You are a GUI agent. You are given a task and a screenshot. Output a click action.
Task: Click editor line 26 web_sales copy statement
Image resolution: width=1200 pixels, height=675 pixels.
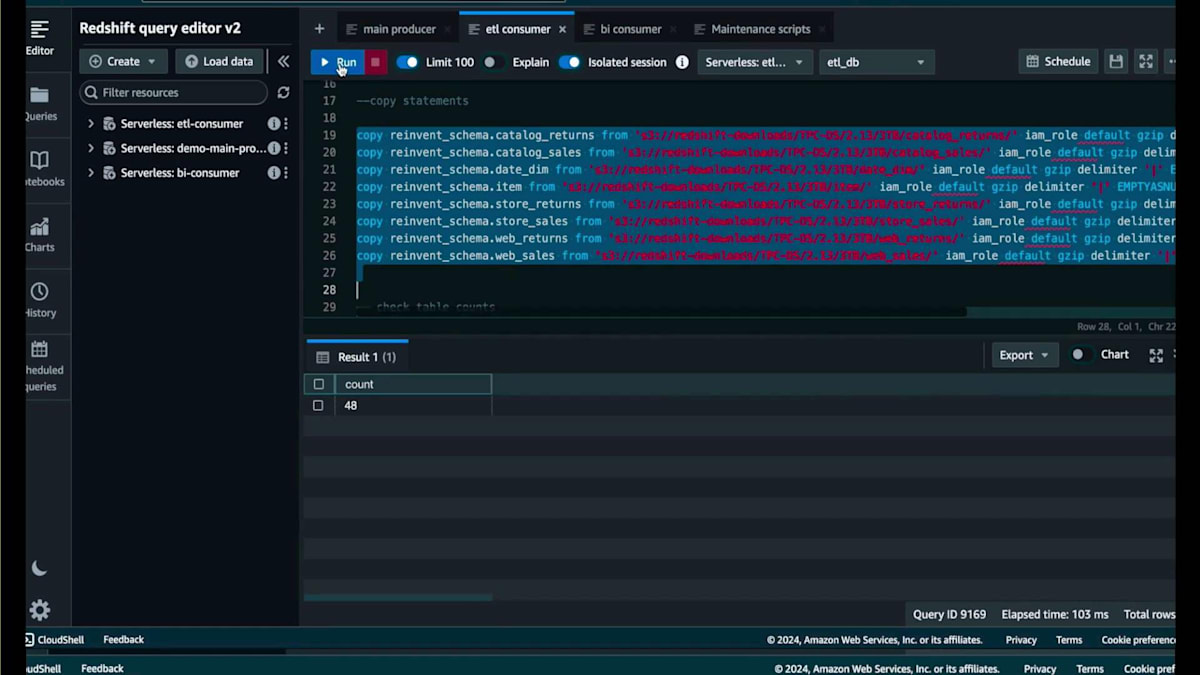(x=765, y=256)
